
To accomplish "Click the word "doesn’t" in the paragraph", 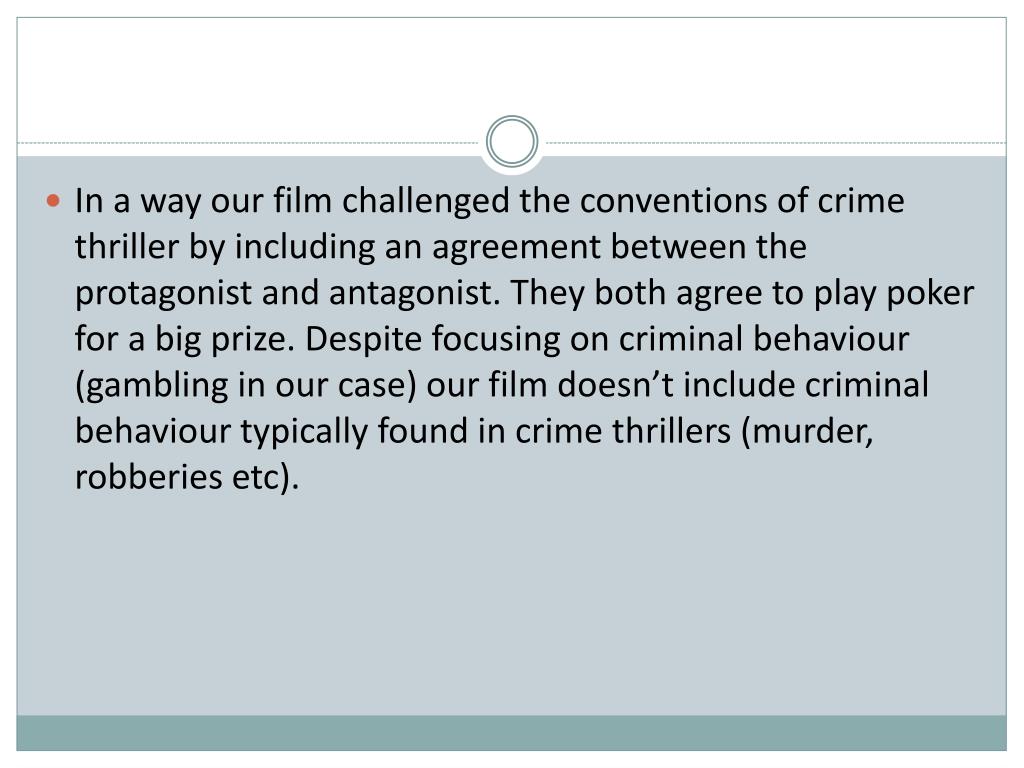I will pyautogui.click(x=615, y=385).
